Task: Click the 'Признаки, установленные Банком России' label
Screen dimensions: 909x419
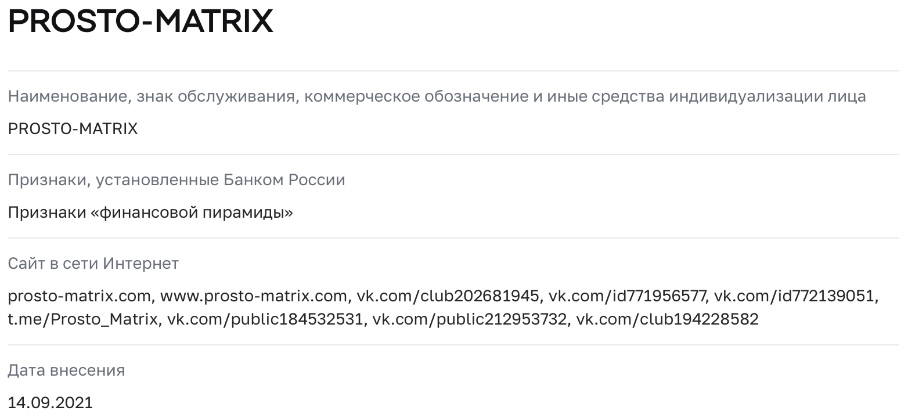Action: [176, 181]
